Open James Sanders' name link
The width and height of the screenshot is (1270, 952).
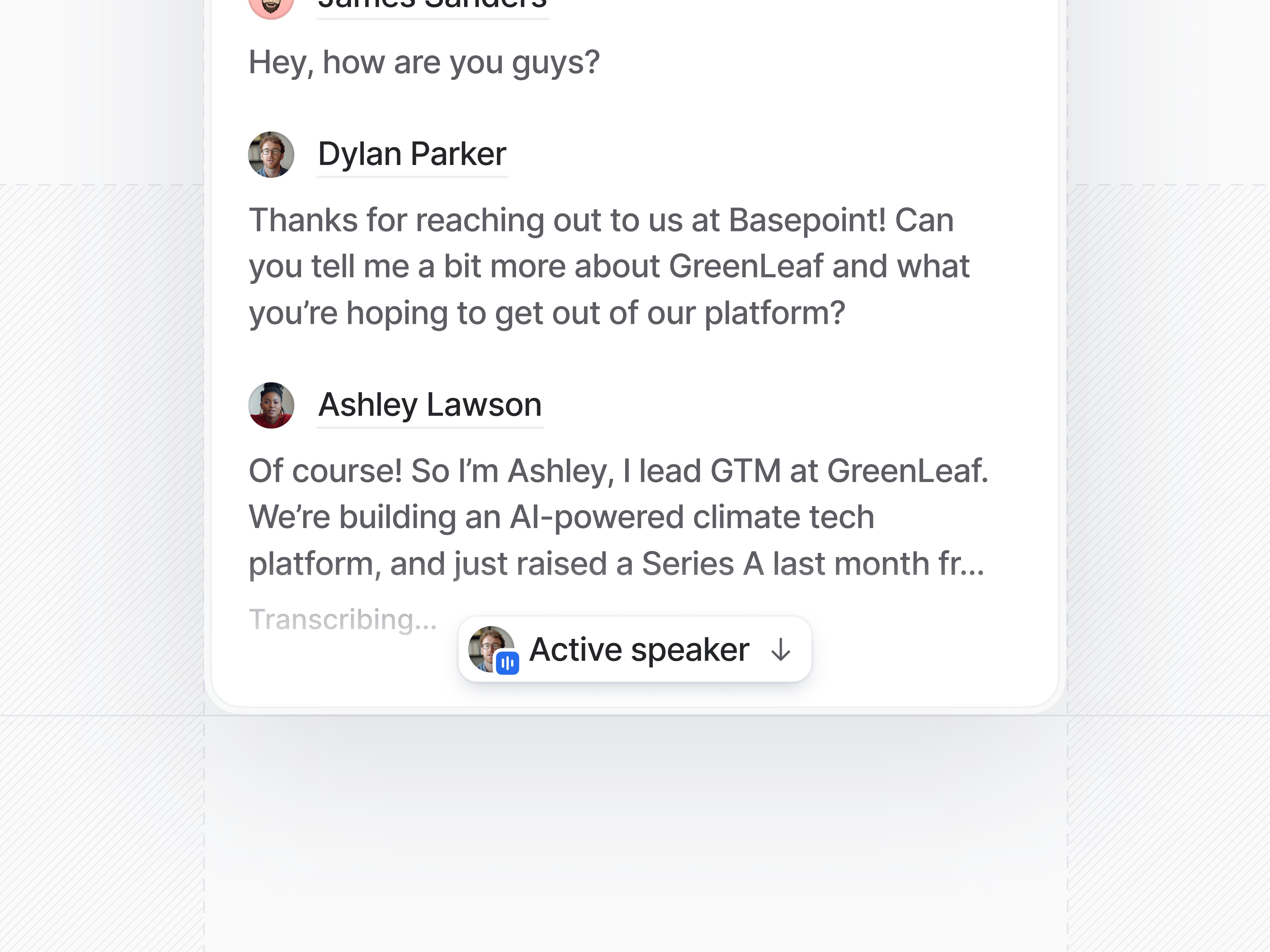pyautogui.click(x=433, y=6)
